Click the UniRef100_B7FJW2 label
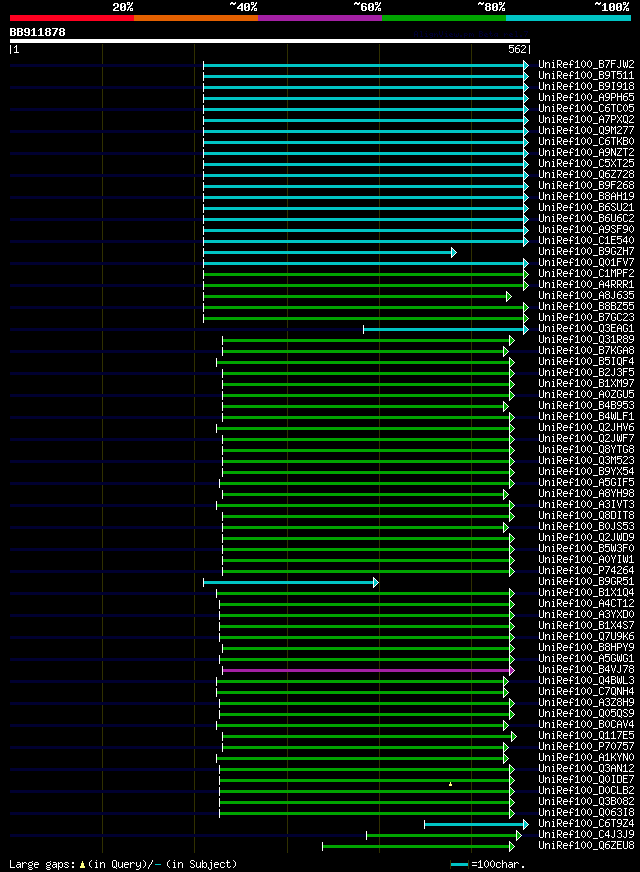The image size is (640, 872). pyautogui.click(x=586, y=65)
